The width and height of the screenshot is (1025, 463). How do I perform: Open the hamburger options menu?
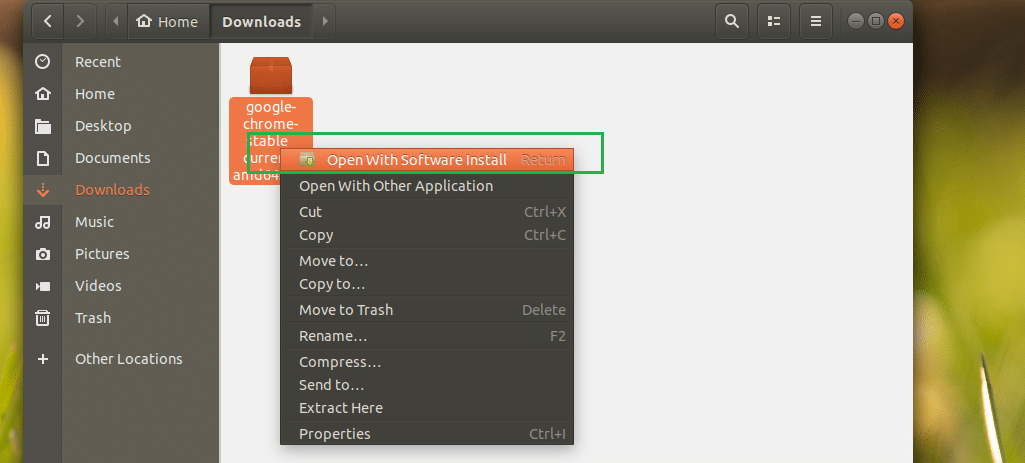[816, 22]
